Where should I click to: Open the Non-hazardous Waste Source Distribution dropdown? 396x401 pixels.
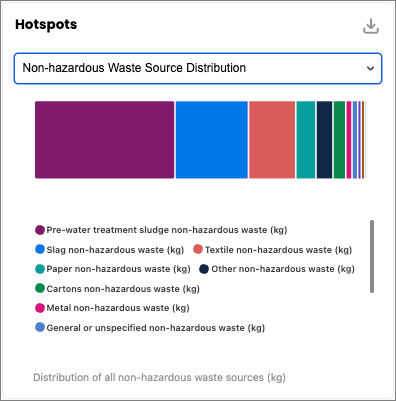click(x=198, y=68)
